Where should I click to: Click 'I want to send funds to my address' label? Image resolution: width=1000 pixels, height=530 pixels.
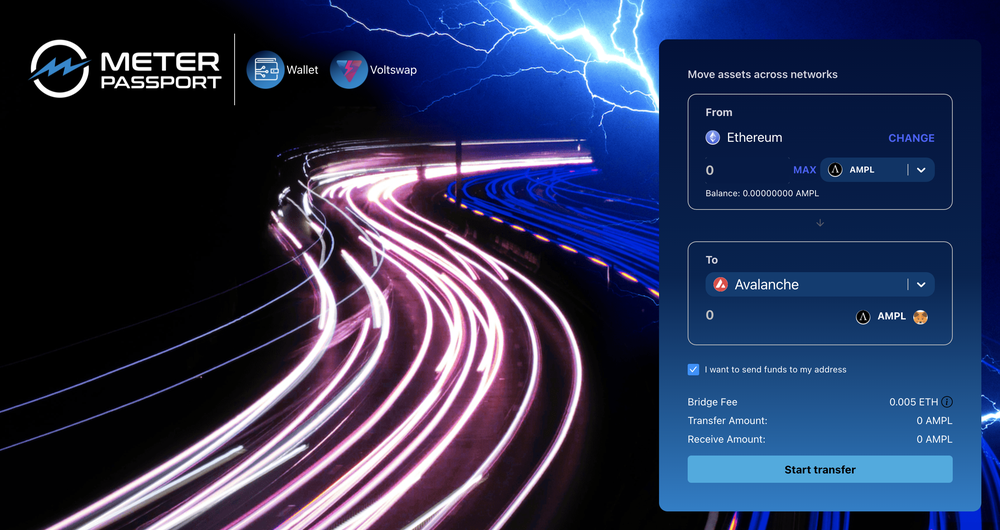coord(776,369)
